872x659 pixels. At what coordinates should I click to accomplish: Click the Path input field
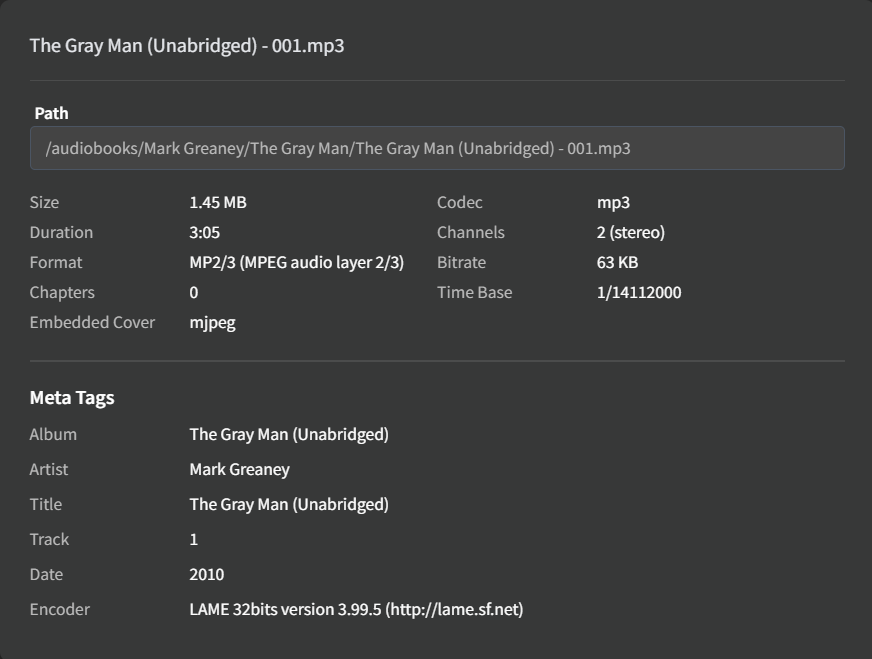pos(437,148)
